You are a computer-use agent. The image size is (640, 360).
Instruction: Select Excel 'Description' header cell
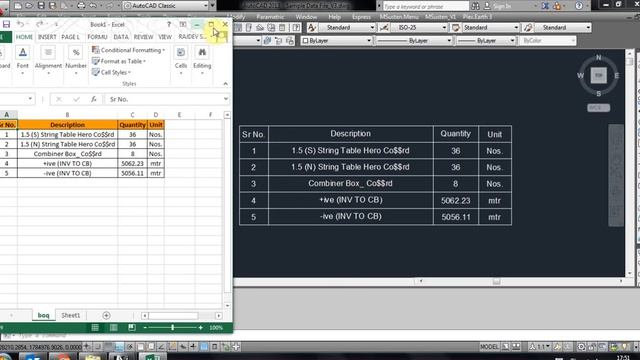(x=67, y=124)
